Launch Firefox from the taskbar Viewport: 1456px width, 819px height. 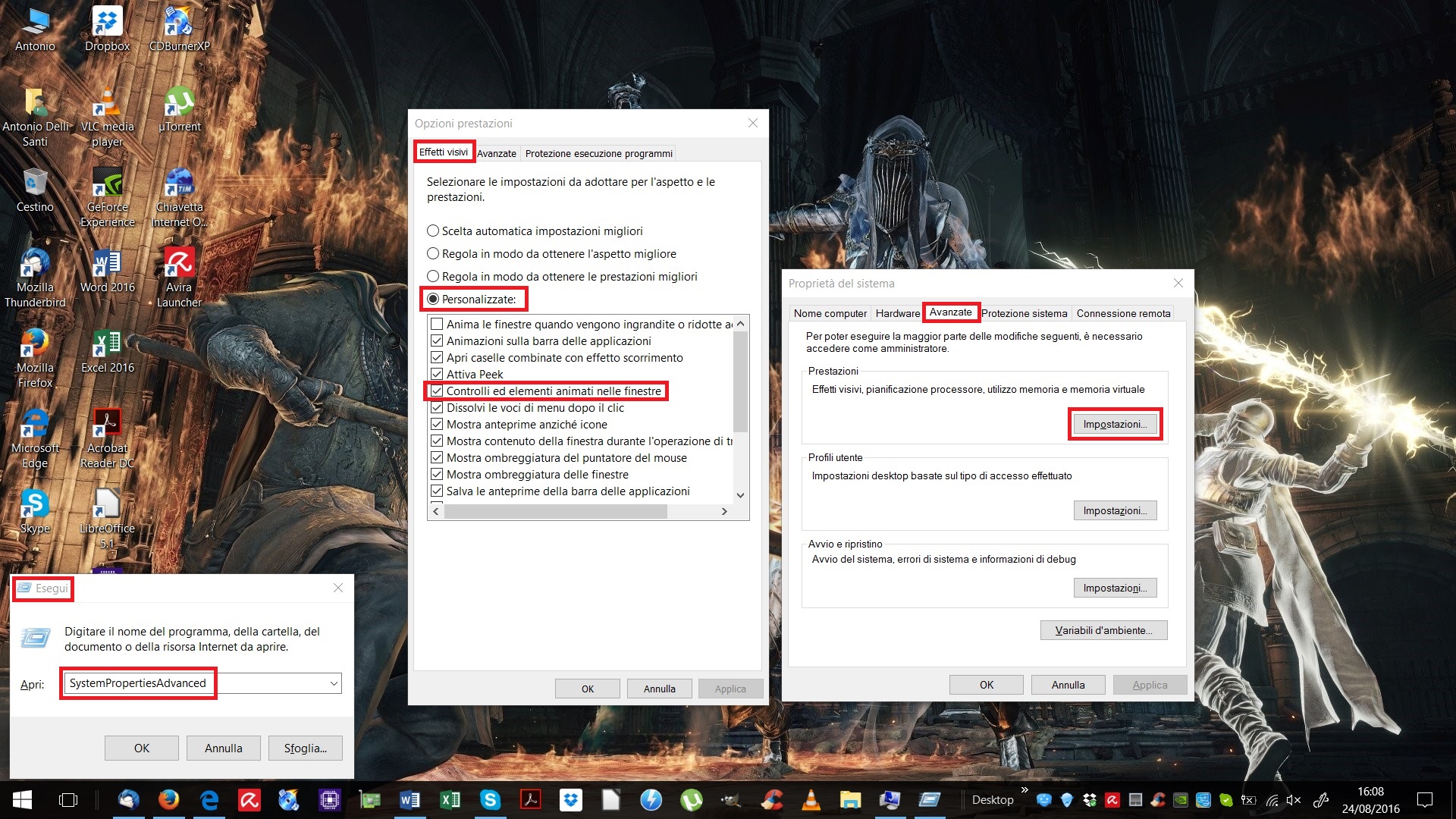tap(168, 799)
